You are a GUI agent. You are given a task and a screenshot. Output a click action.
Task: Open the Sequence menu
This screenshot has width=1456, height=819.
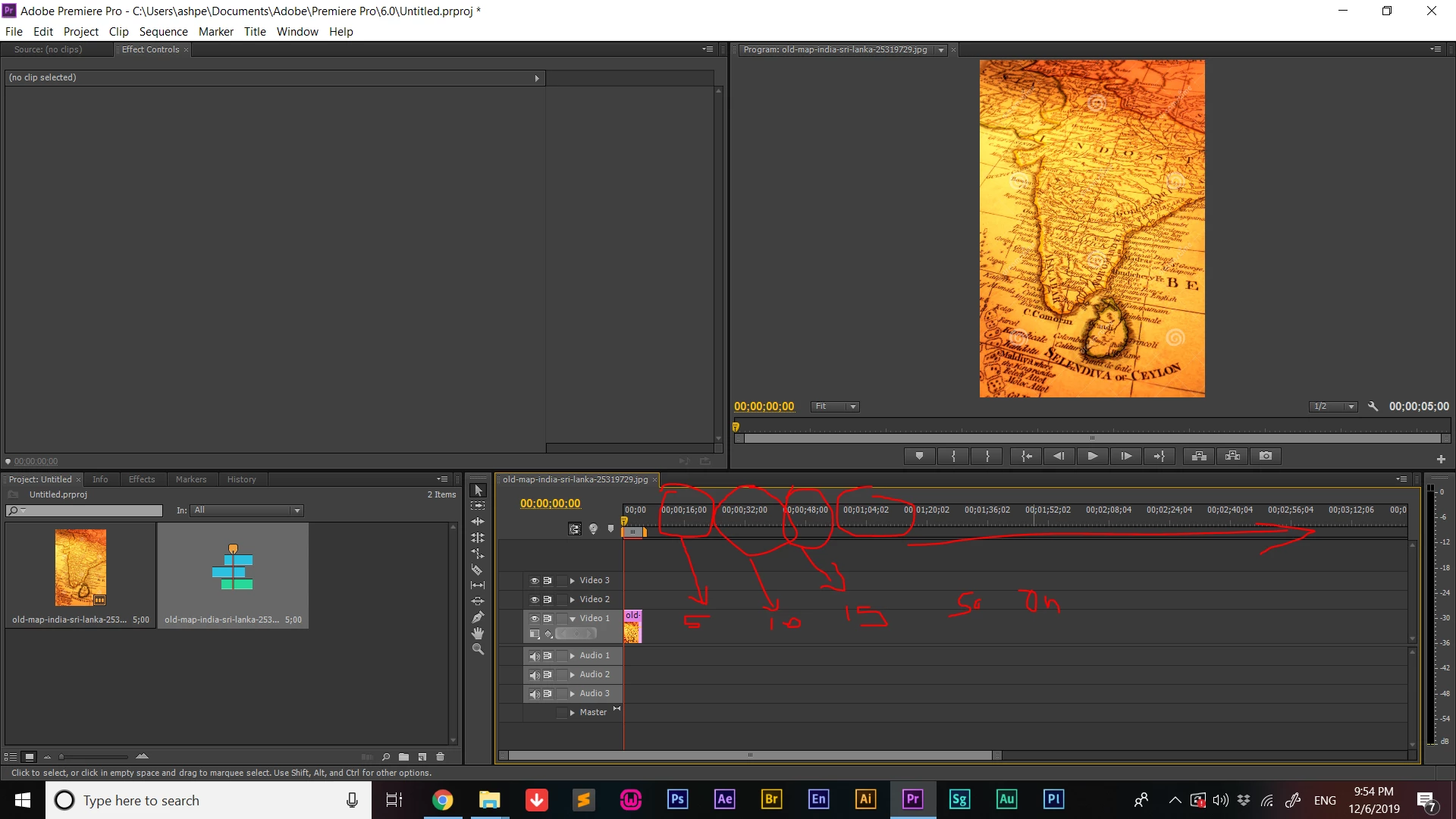click(163, 31)
